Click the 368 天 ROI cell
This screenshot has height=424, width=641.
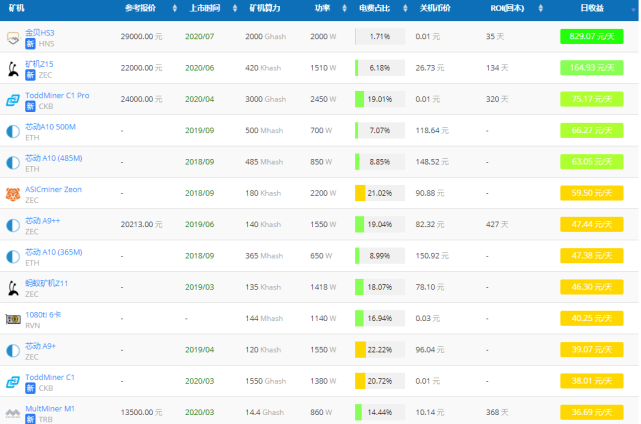point(497,412)
